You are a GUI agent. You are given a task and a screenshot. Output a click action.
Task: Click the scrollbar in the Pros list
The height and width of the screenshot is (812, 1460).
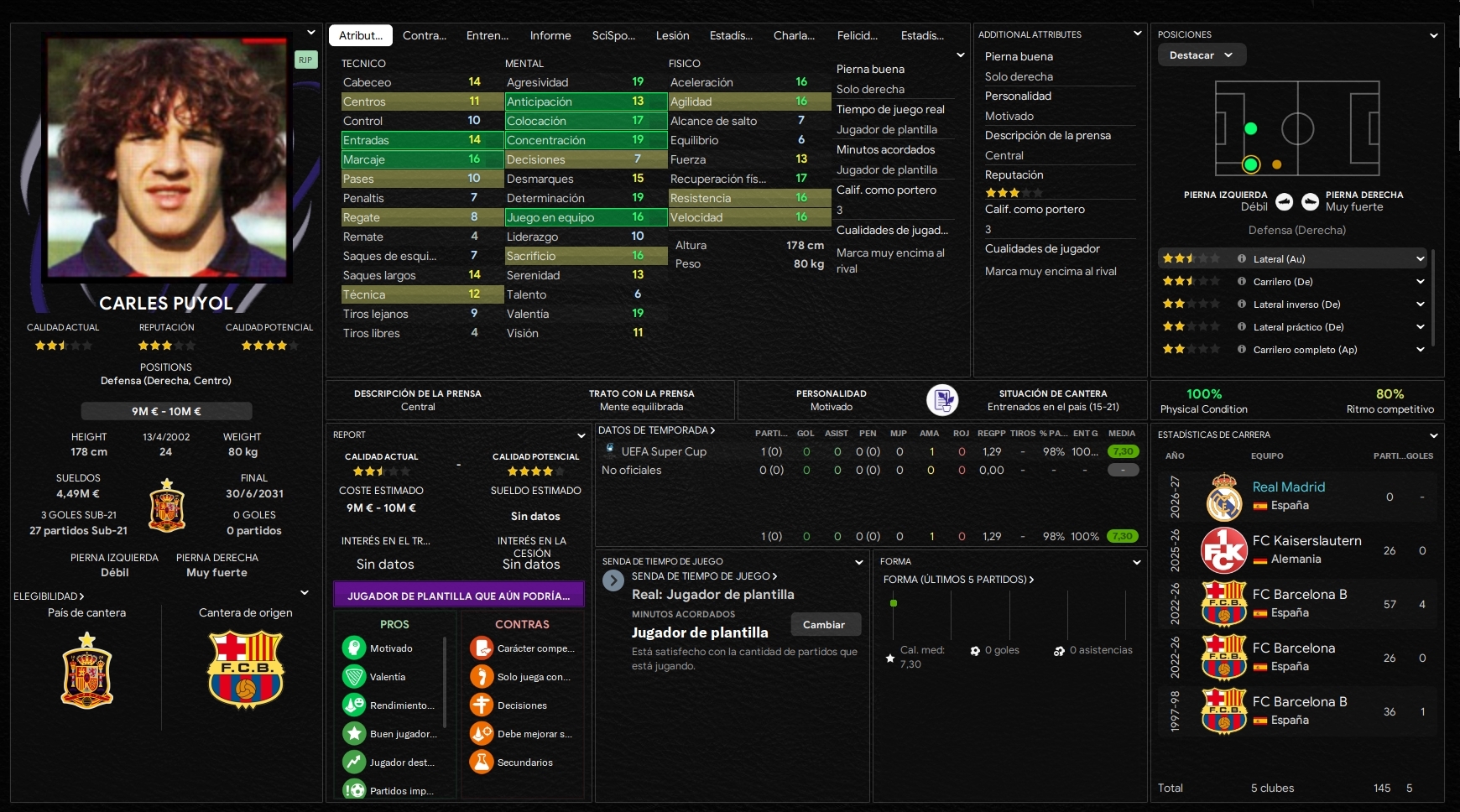(445, 681)
